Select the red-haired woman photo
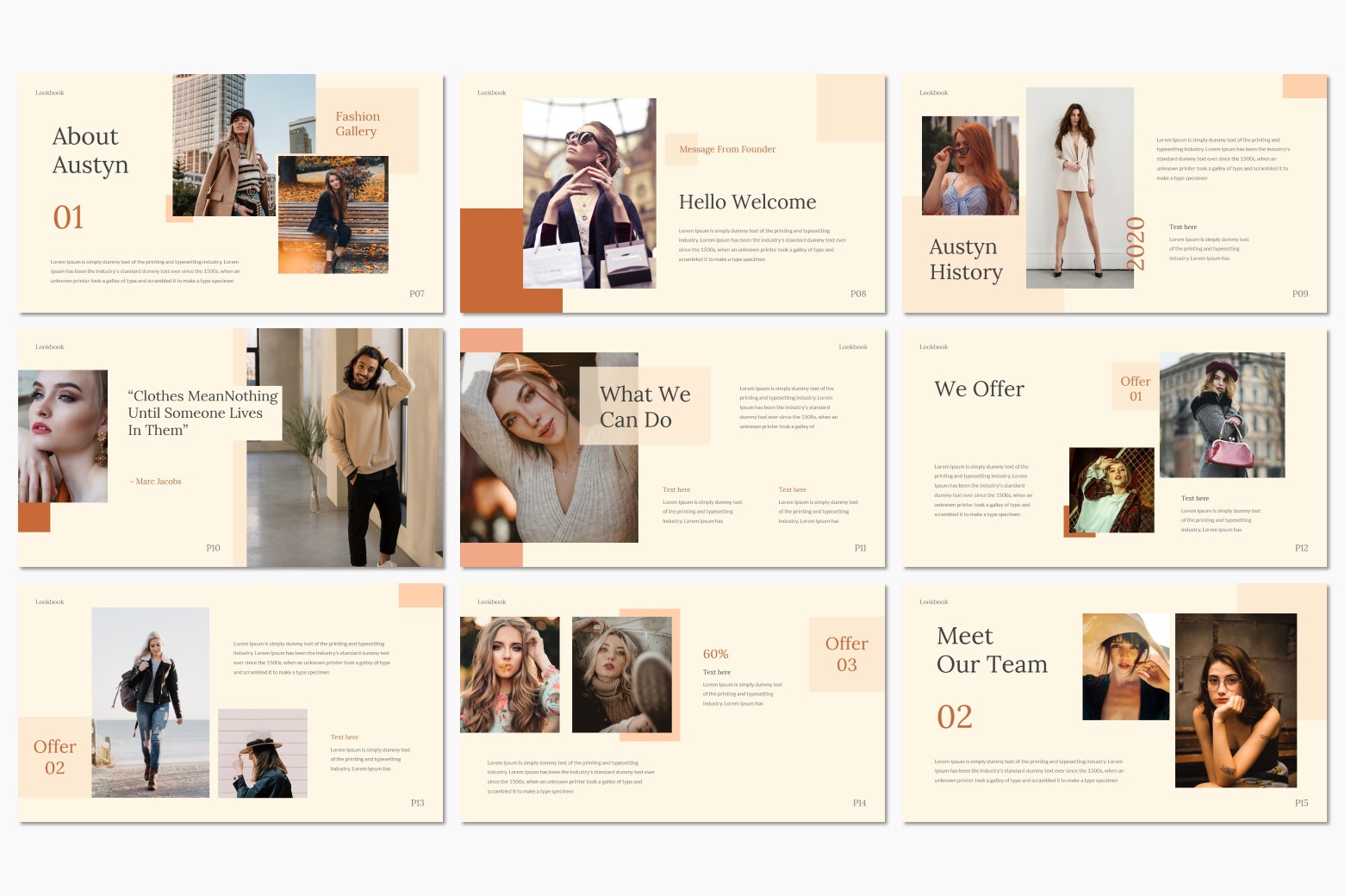The height and width of the screenshot is (896, 1345). [x=969, y=165]
